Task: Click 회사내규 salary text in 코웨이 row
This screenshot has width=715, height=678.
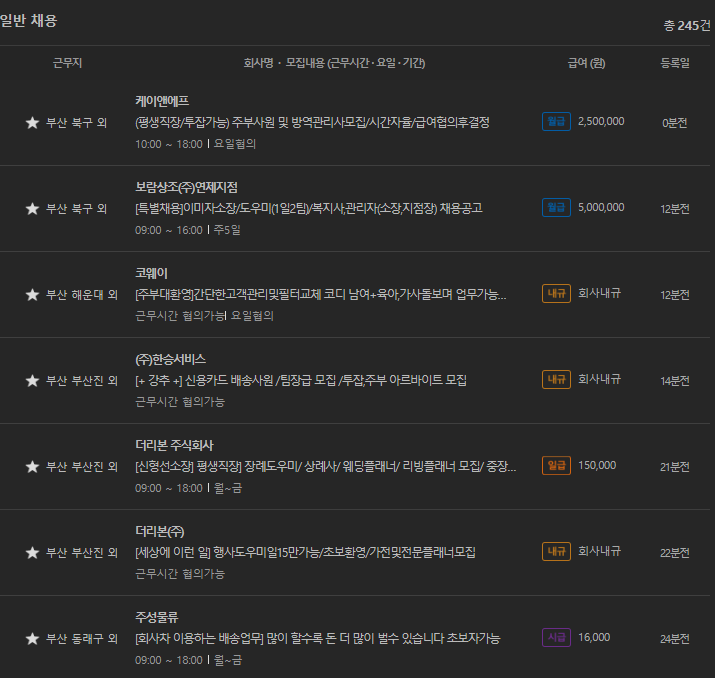Action: click(x=599, y=293)
